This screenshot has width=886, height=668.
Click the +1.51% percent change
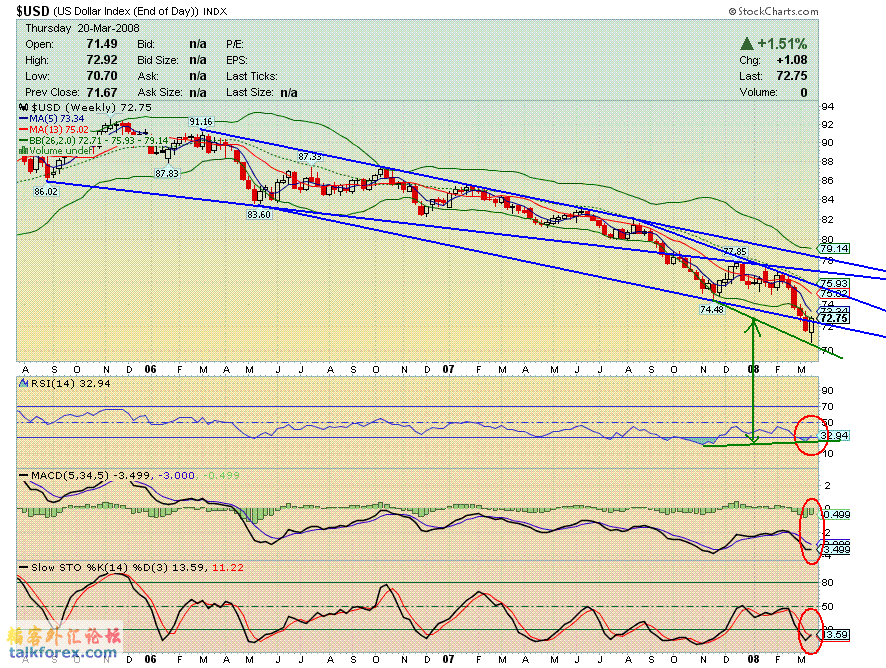(782, 44)
